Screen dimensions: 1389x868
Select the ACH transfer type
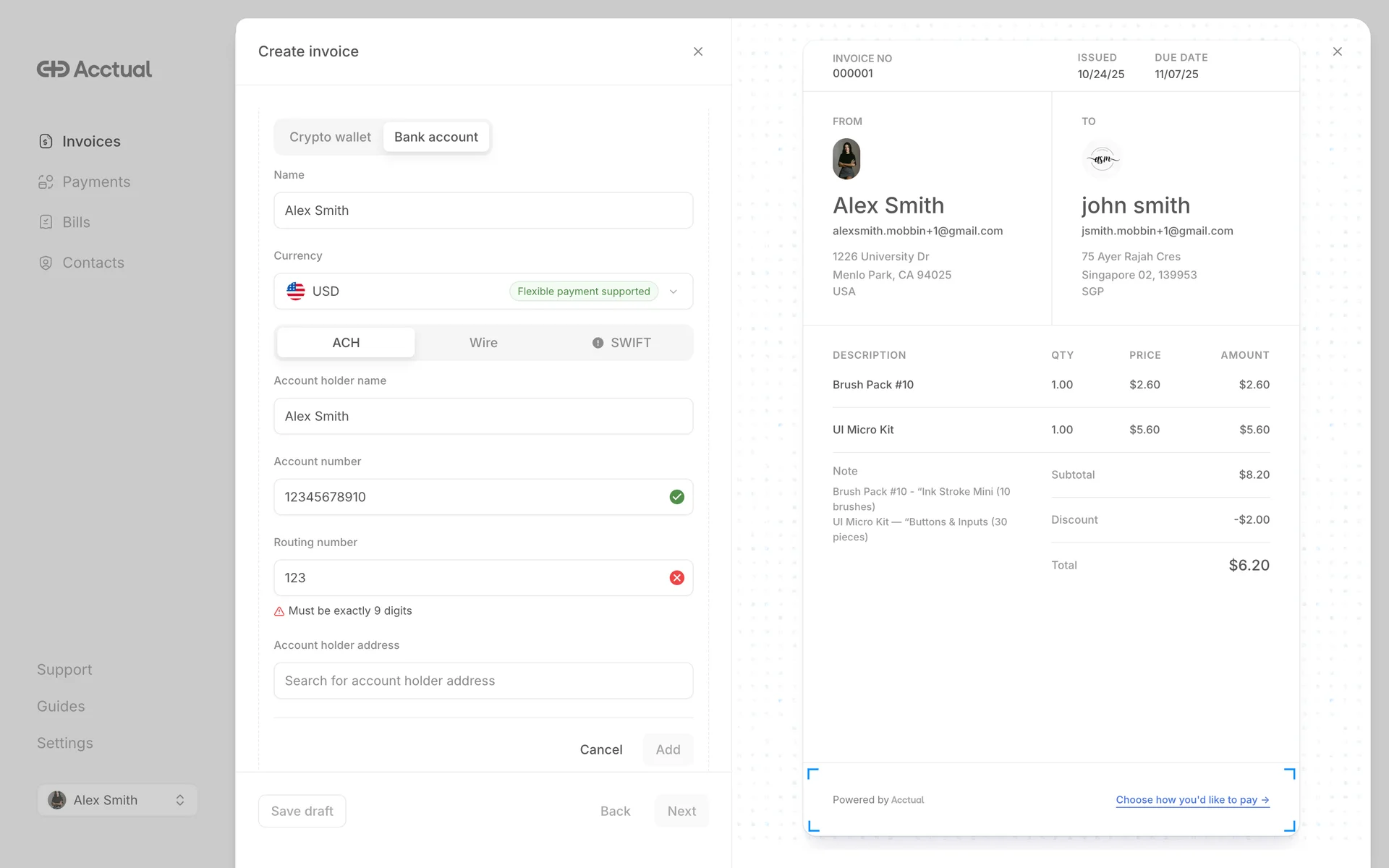(346, 343)
